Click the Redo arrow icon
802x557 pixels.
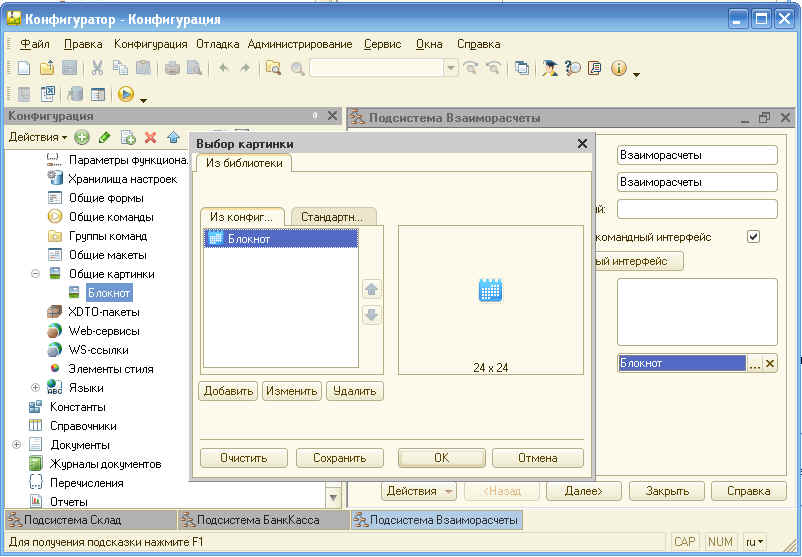coord(246,68)
